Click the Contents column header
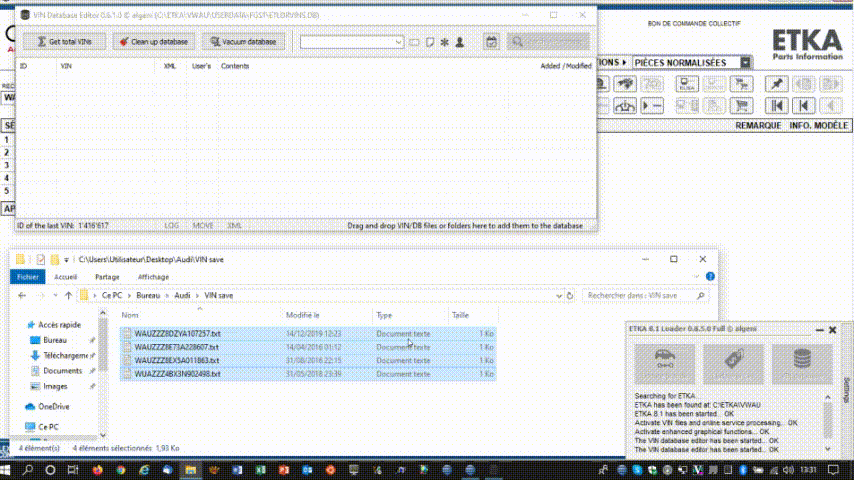Image resolution: width=854 pixels, height=480 pixels. [235, 66]
